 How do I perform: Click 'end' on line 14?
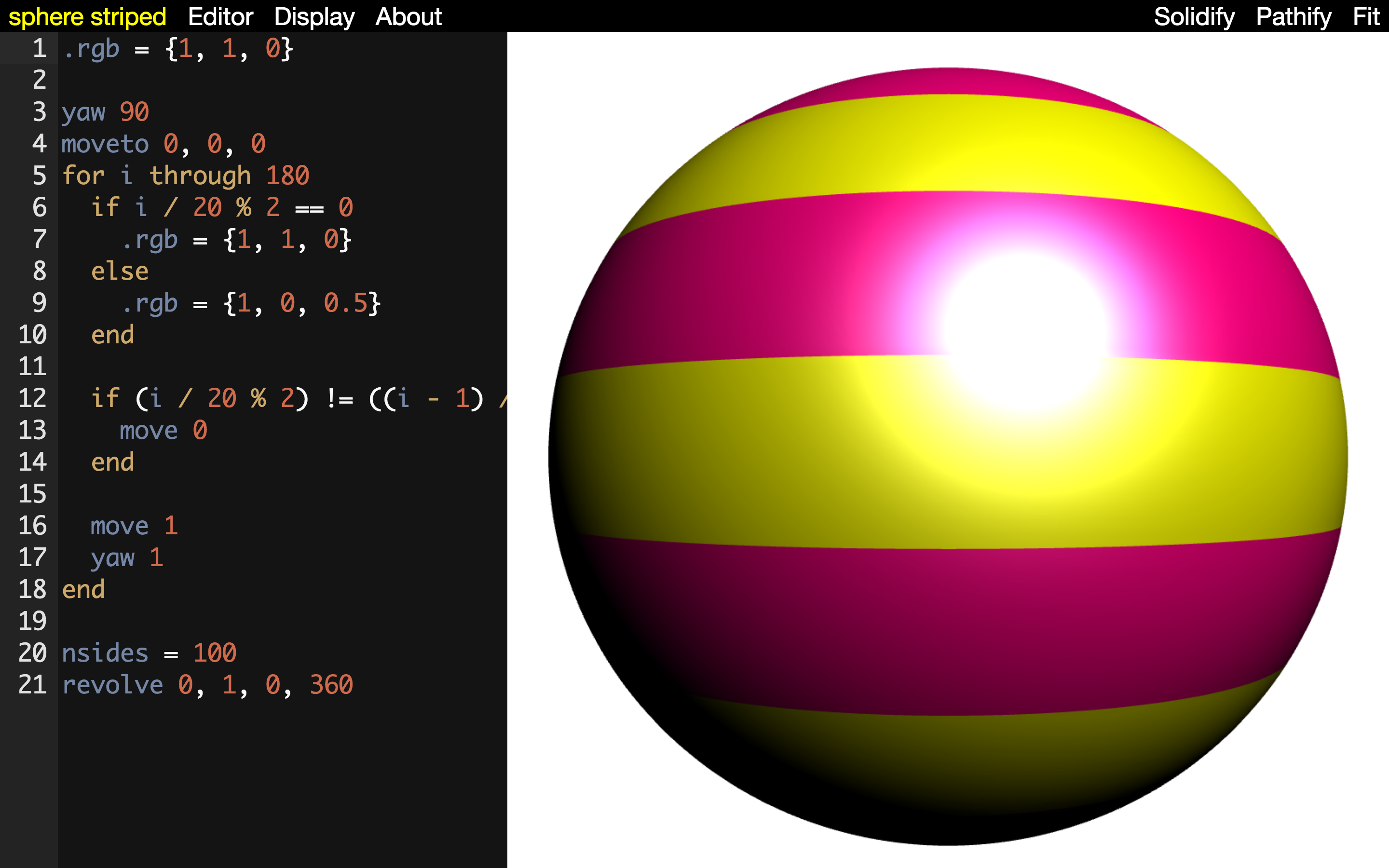112,462
